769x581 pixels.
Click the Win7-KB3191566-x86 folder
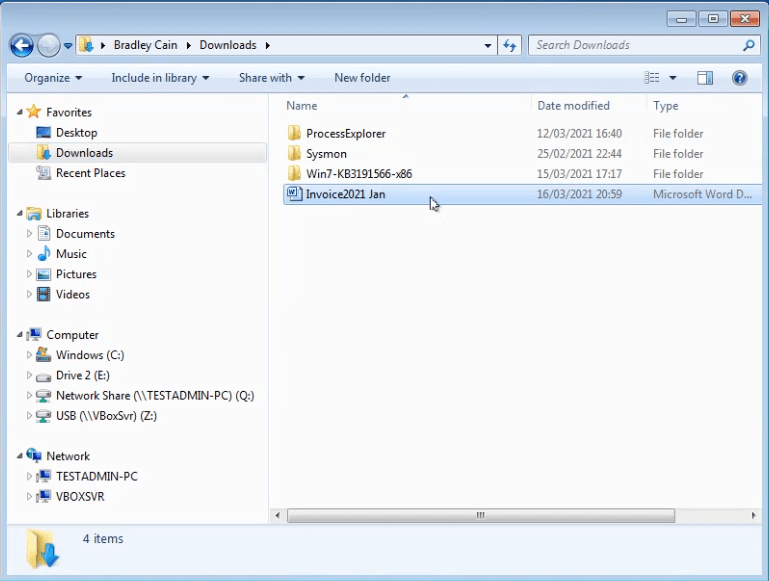tap(358, 174)
